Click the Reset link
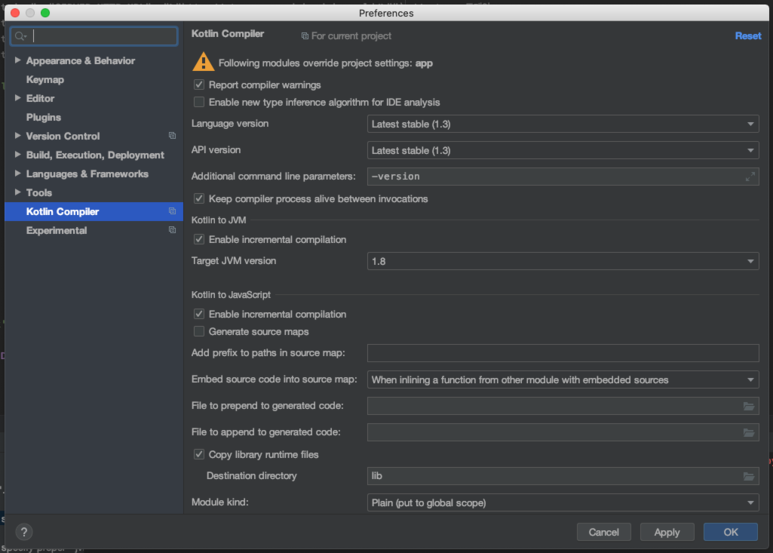This screenshot has height=553, width=773. pos(748,36)
